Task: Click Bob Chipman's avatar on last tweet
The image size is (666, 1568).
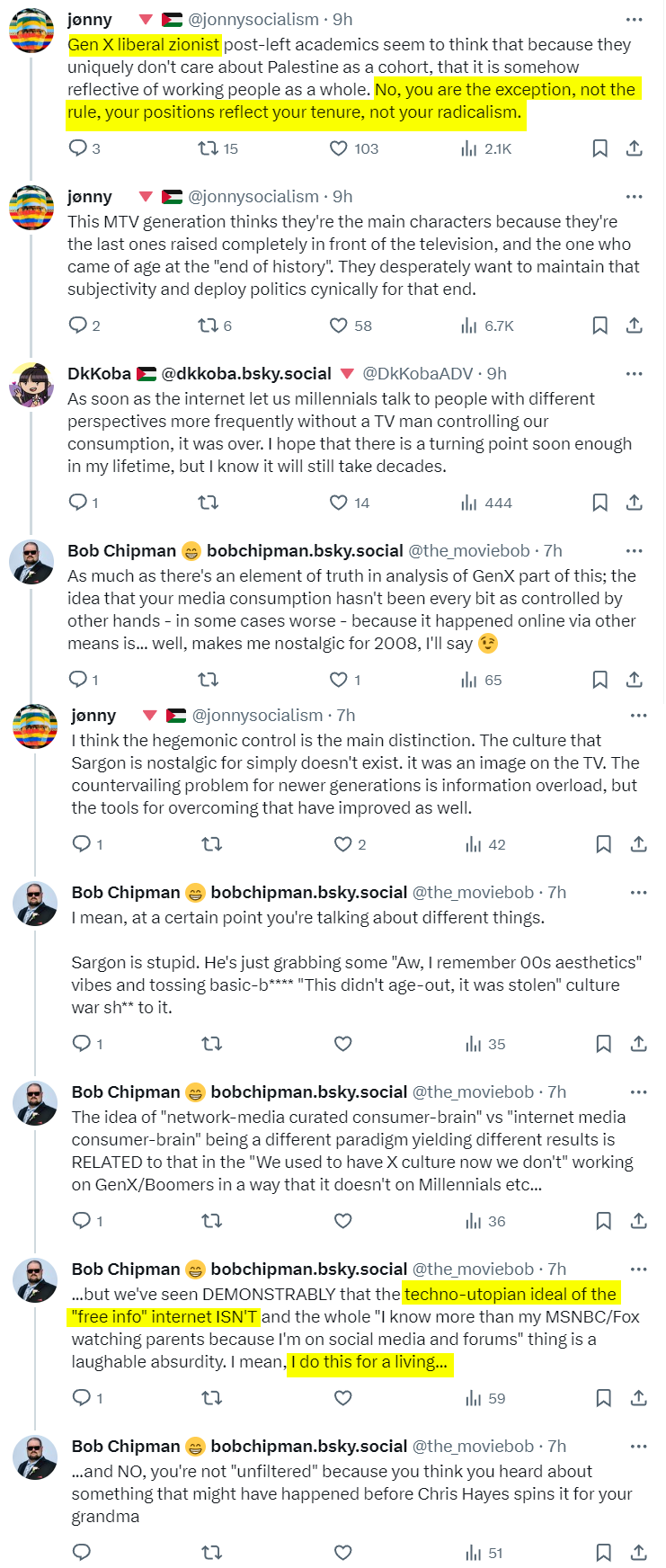Action: tap(35, 1458)
